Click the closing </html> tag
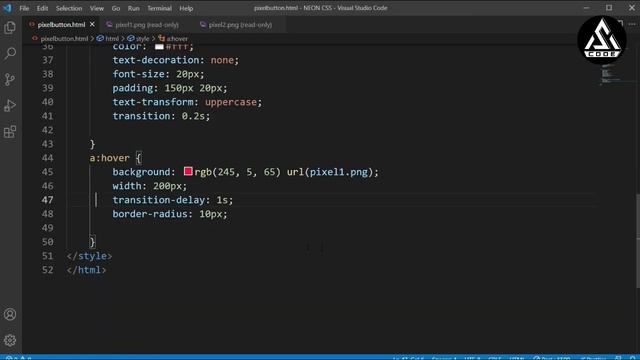 pos(87,270)
